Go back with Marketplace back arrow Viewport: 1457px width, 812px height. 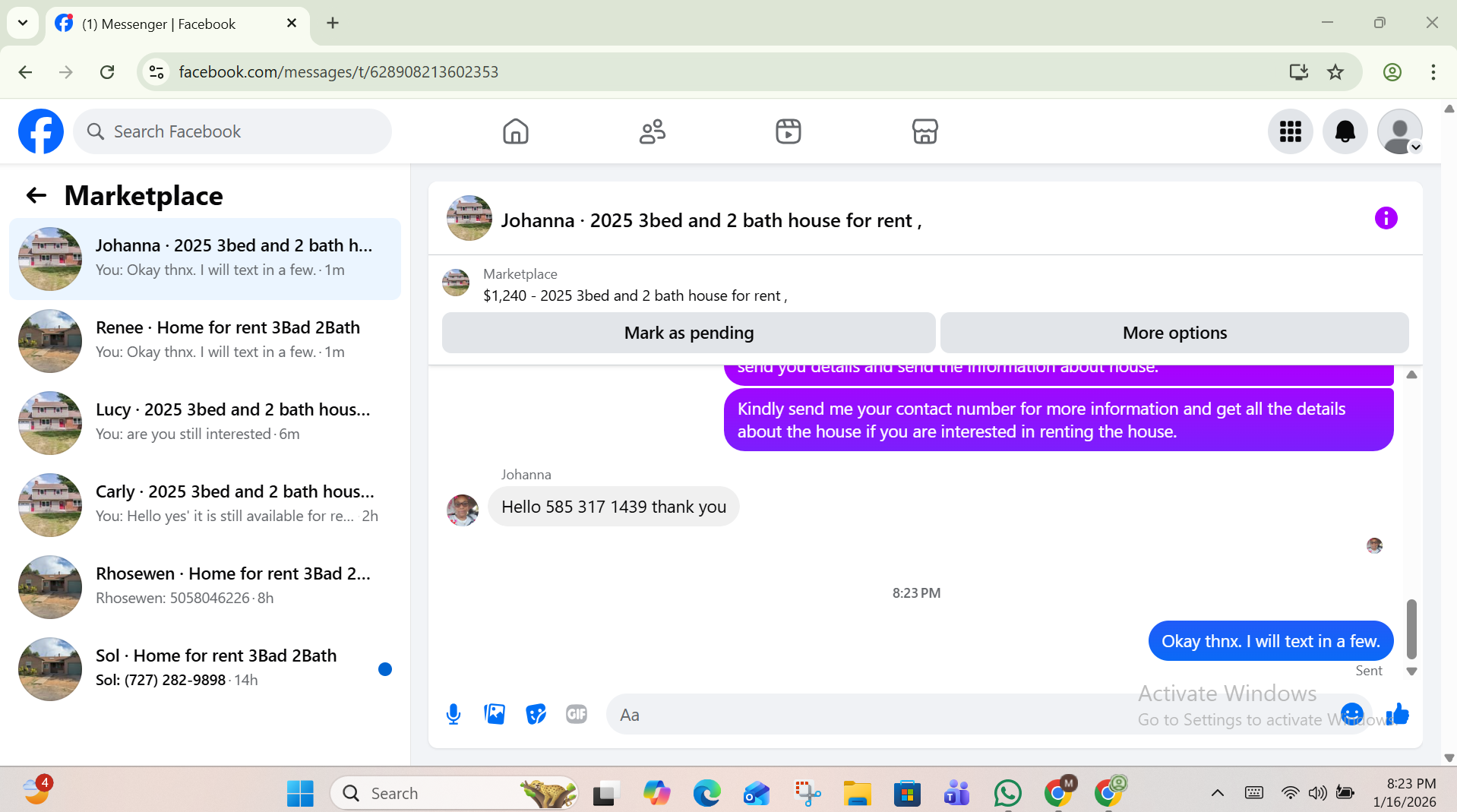click(36, 196)
